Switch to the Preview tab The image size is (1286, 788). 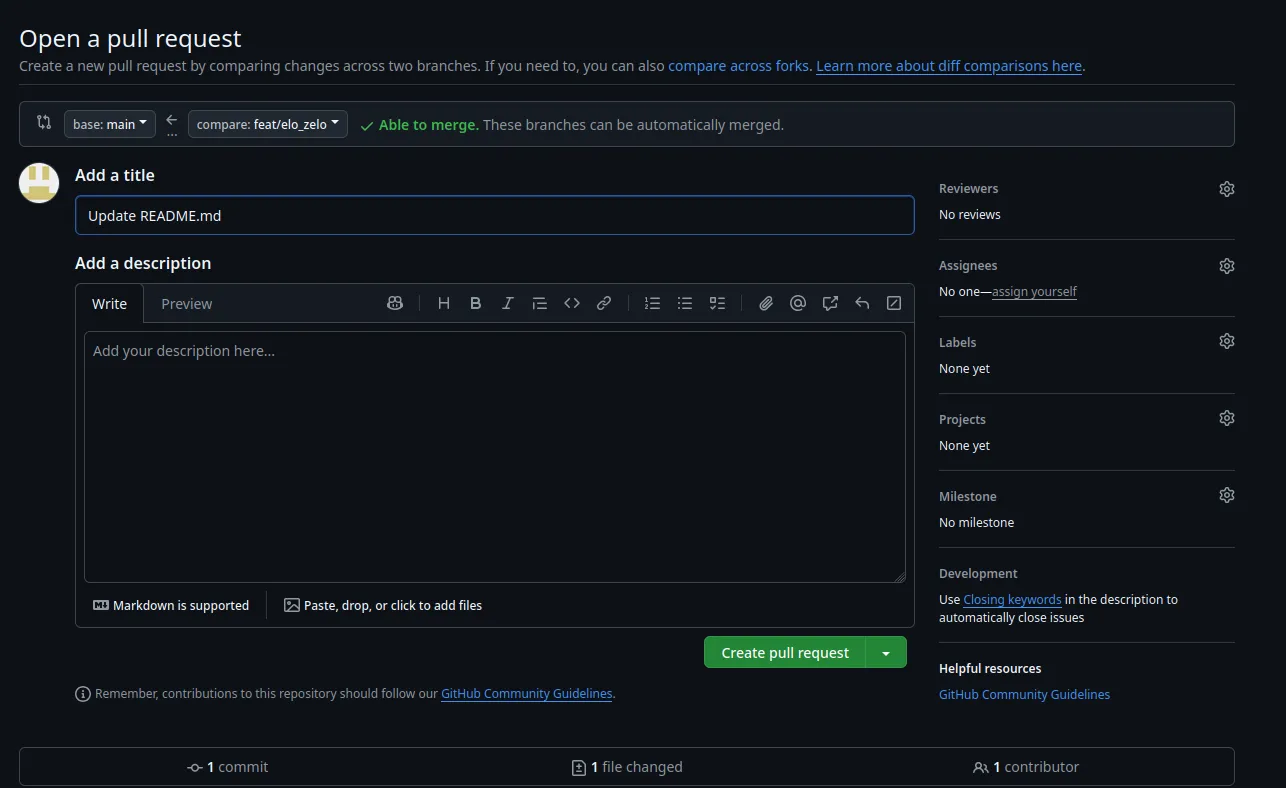tap(186, 303)
